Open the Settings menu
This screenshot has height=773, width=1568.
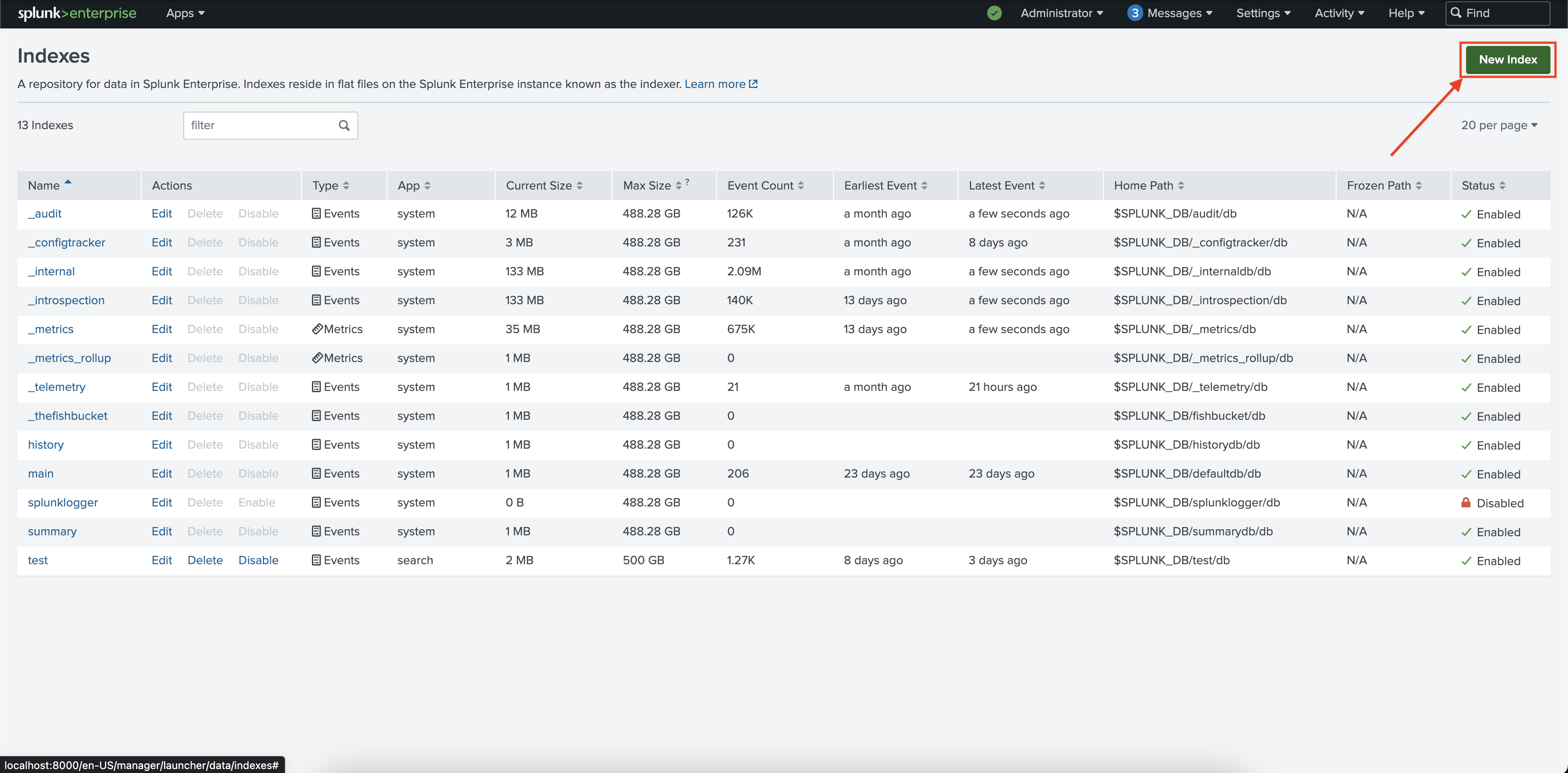1263,13
